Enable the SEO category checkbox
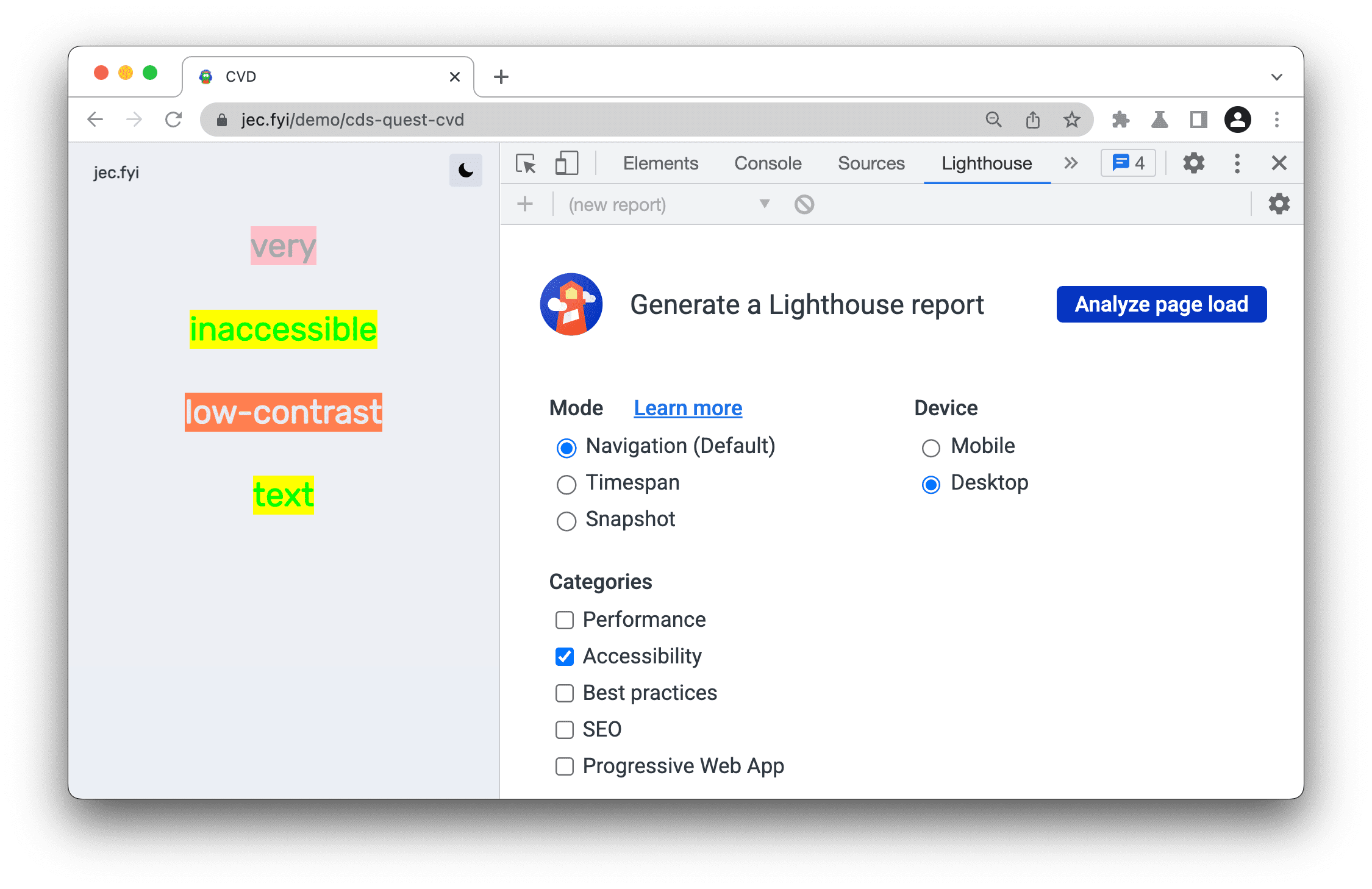Screen dimensions: 1372x889 pos(563,726)
